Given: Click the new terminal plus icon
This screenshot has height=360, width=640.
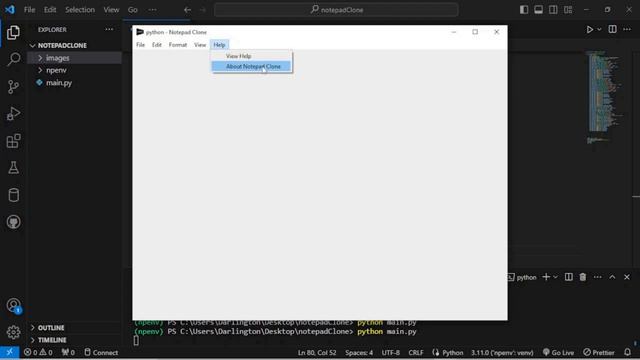Looking at the screenshot, I should [546, 277].
